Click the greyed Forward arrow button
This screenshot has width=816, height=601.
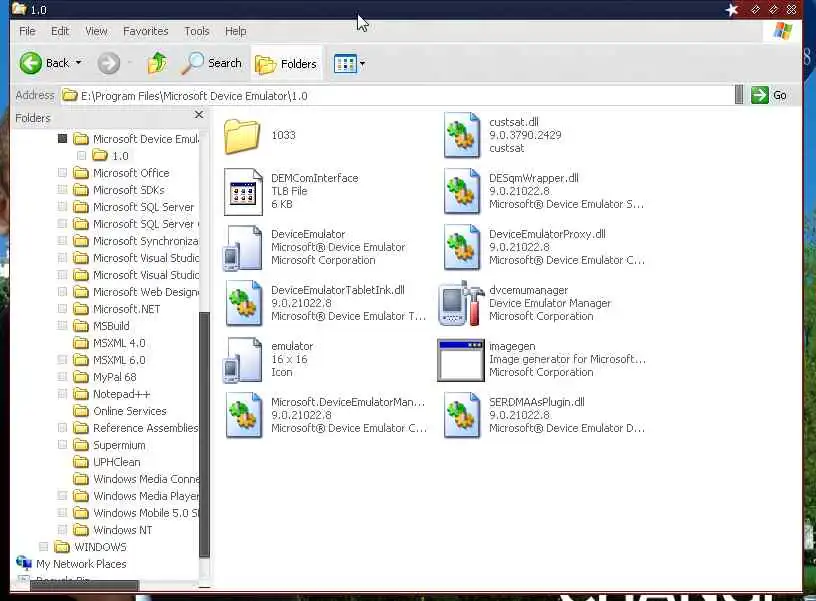(108, 63)
